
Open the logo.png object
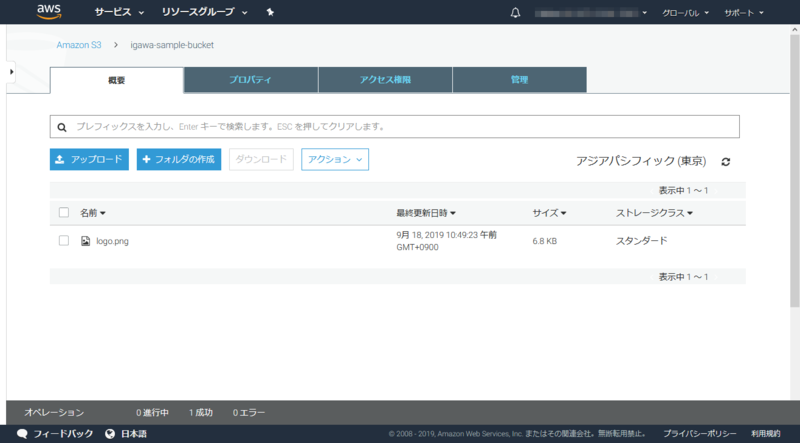tap(112, 241)
